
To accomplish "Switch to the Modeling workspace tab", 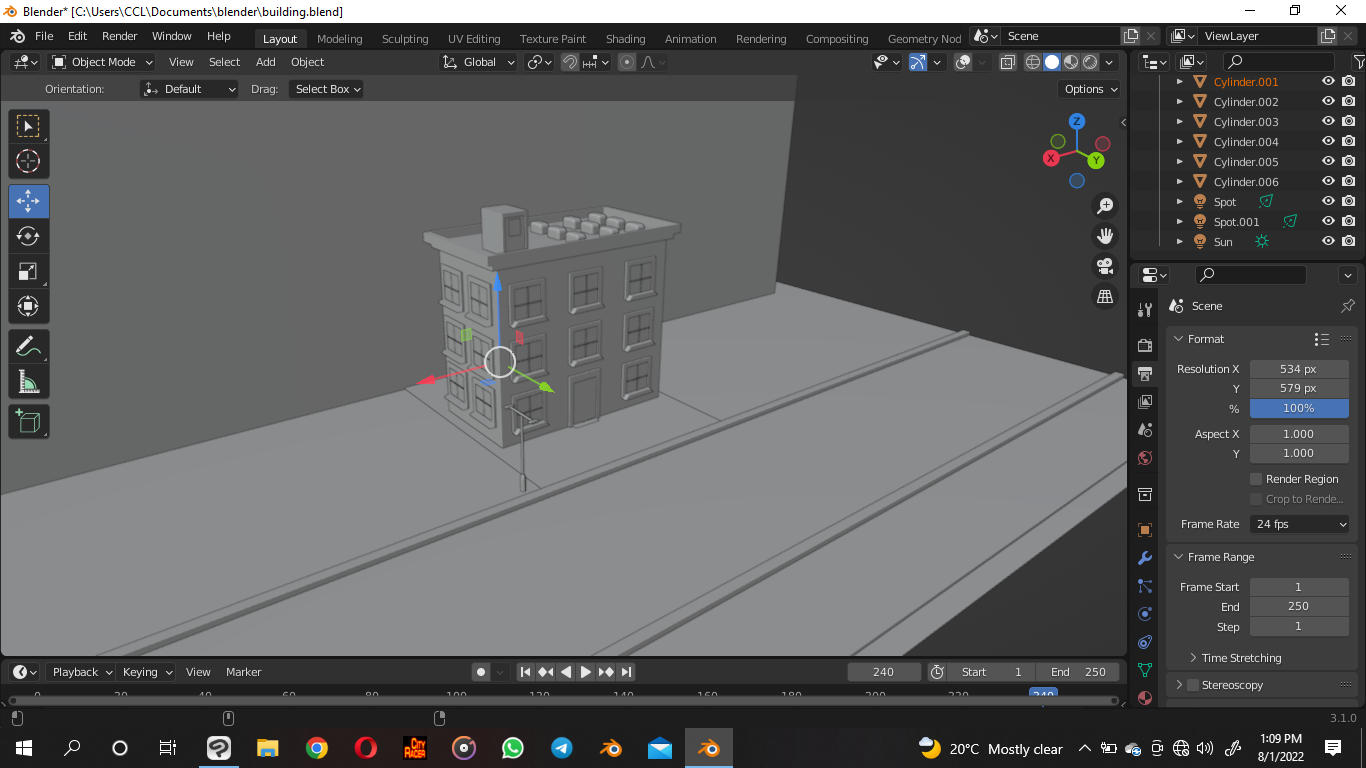I will point(339,39).
